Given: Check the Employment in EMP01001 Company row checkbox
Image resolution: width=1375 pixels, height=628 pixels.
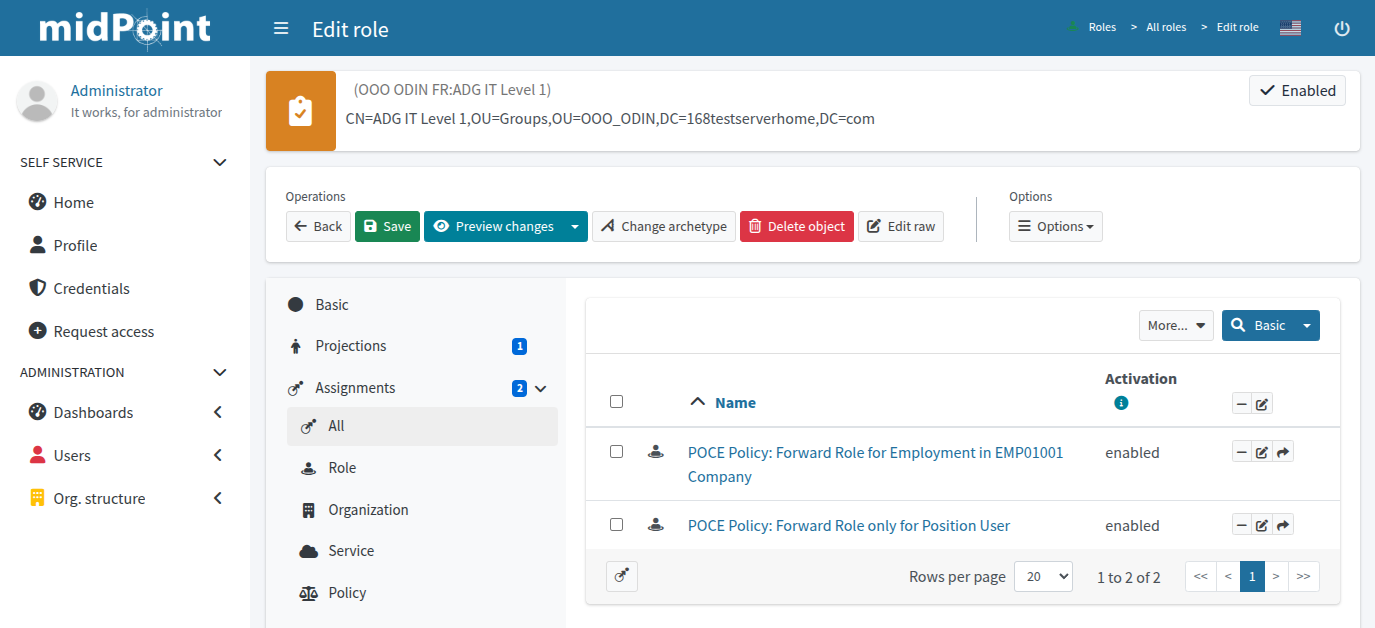Looking at the screenshot, I should [616, 452].
